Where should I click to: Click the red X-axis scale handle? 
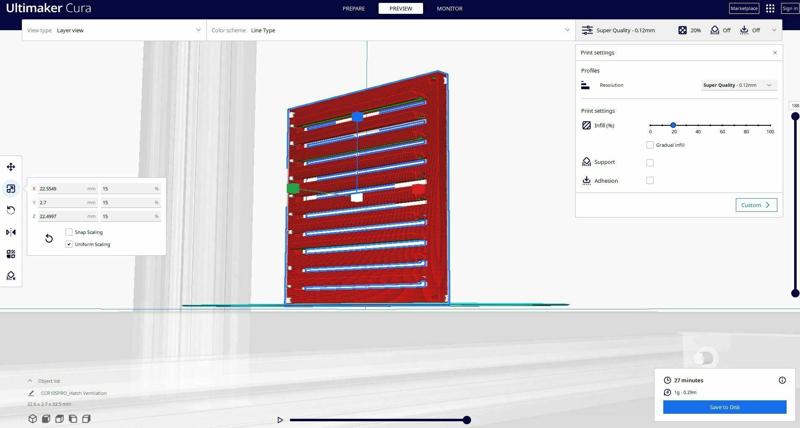[x=418, y=189]
